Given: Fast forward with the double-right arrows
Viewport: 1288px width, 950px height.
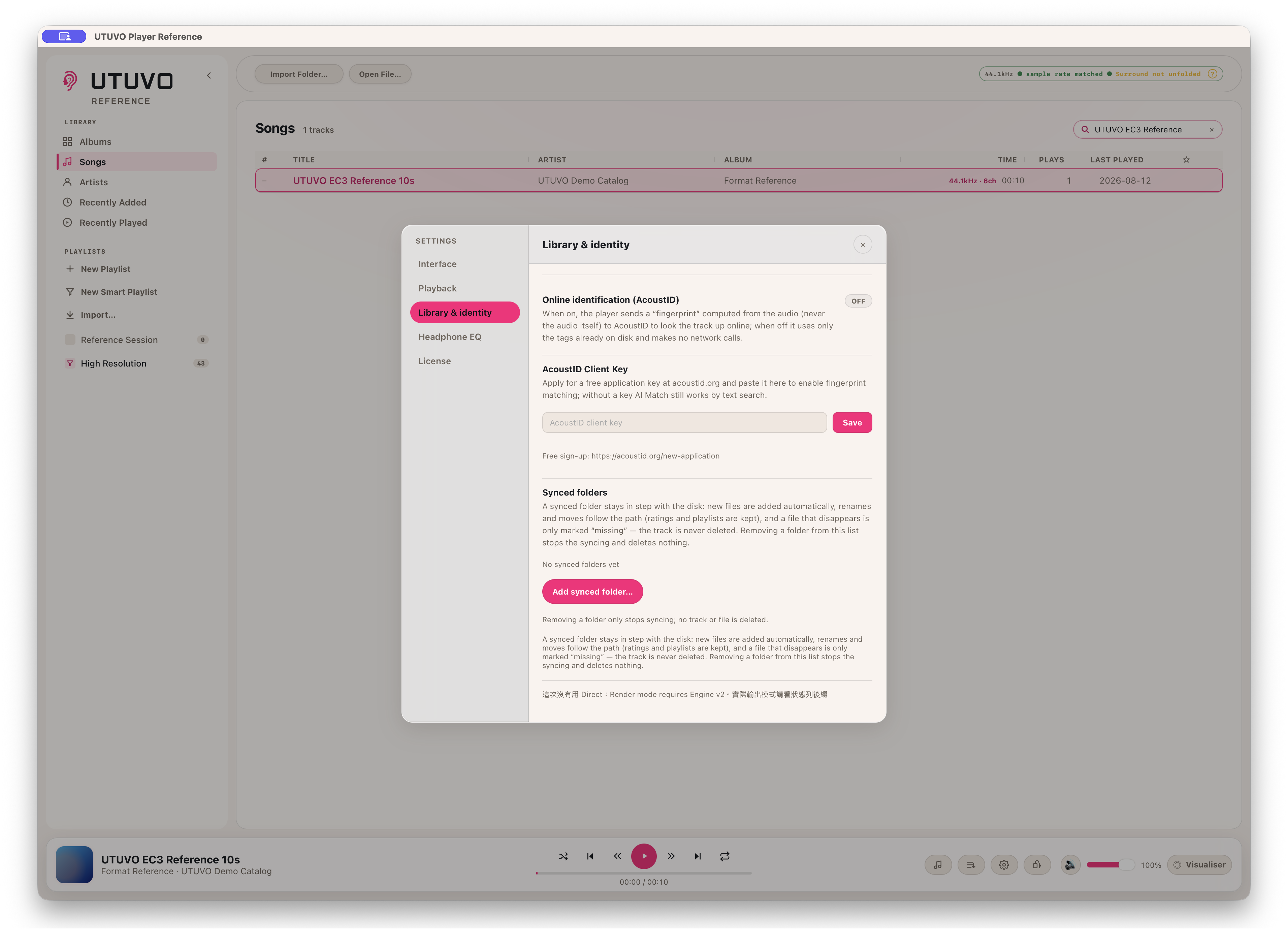Looking at the screenshot, I should 671,856.
